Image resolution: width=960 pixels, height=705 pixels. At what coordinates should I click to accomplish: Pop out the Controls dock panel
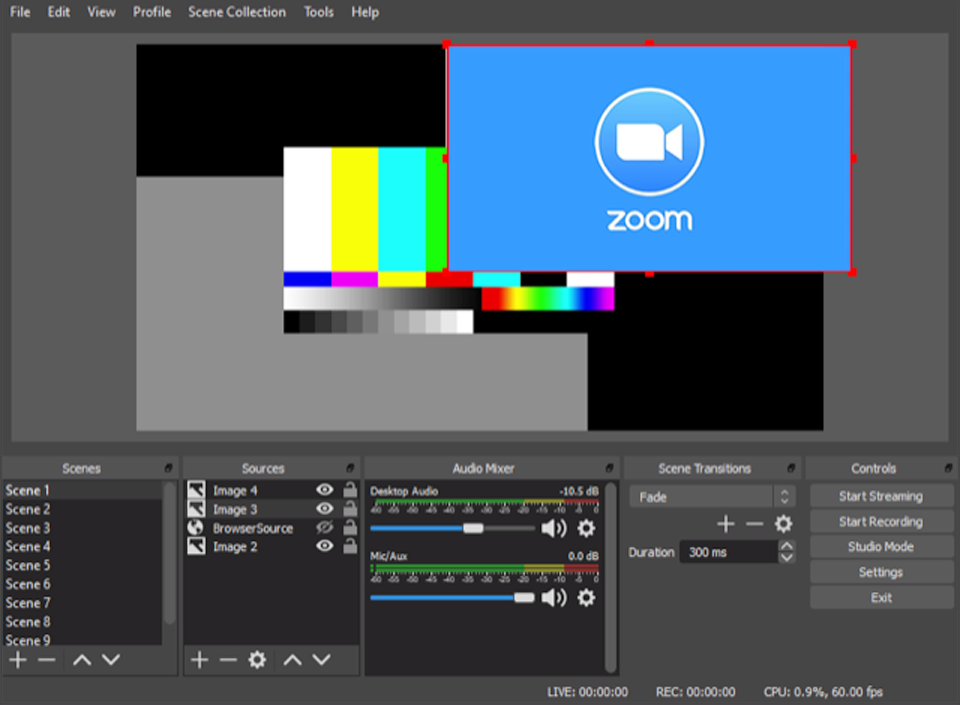pos(948,468)
